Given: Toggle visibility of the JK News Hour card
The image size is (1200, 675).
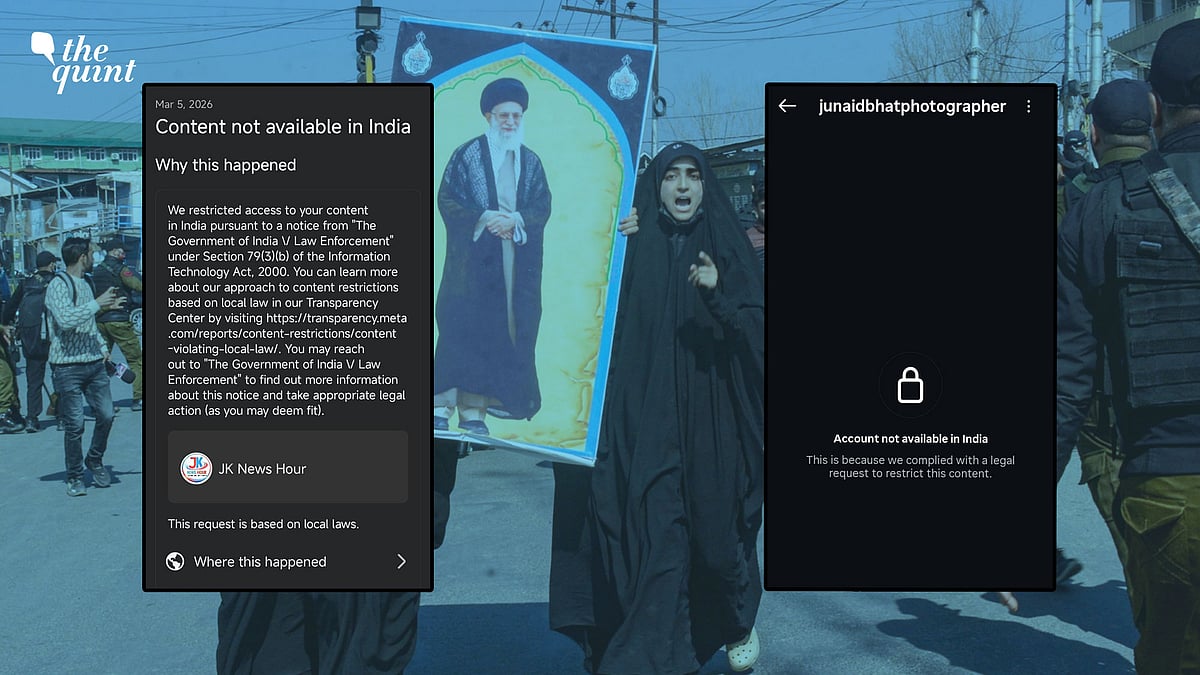Looking at the screenshot, I should 287,466.
